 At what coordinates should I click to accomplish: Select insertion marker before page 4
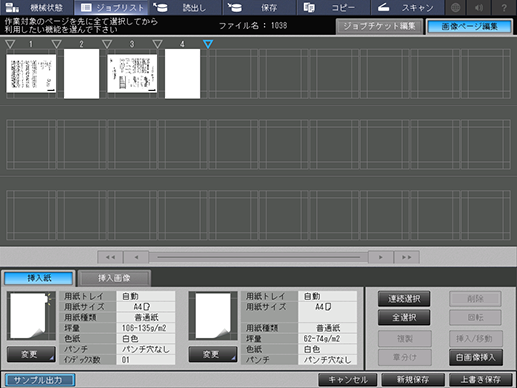(x=157, y=44)
